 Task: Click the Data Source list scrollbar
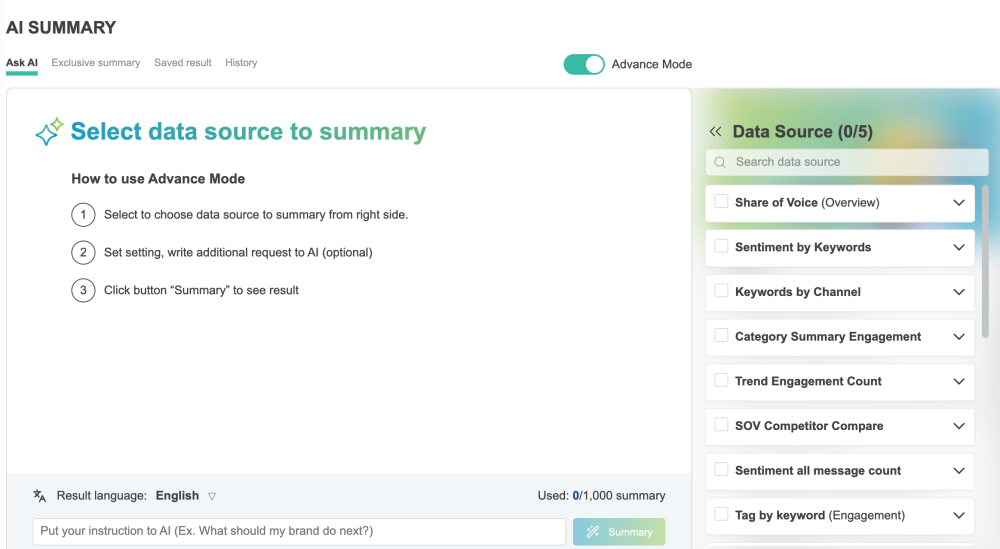(986, 261)
